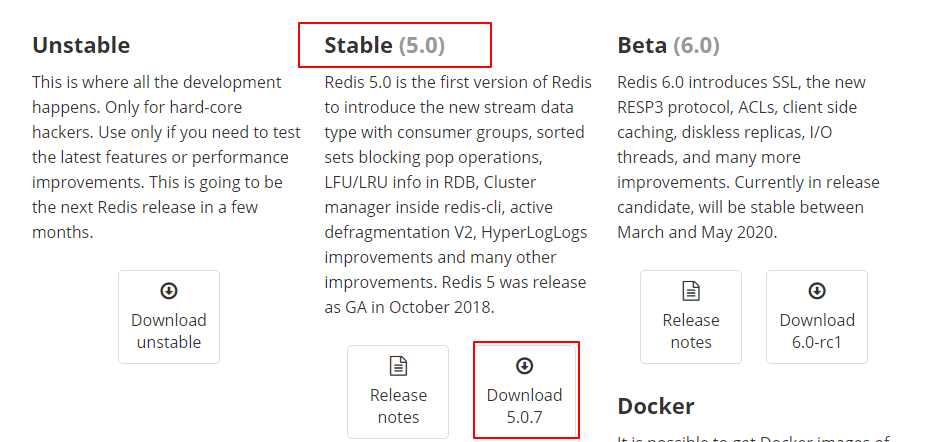Click the "Unstable" section heading
936x442 pixels.
[x=81, y=46]
